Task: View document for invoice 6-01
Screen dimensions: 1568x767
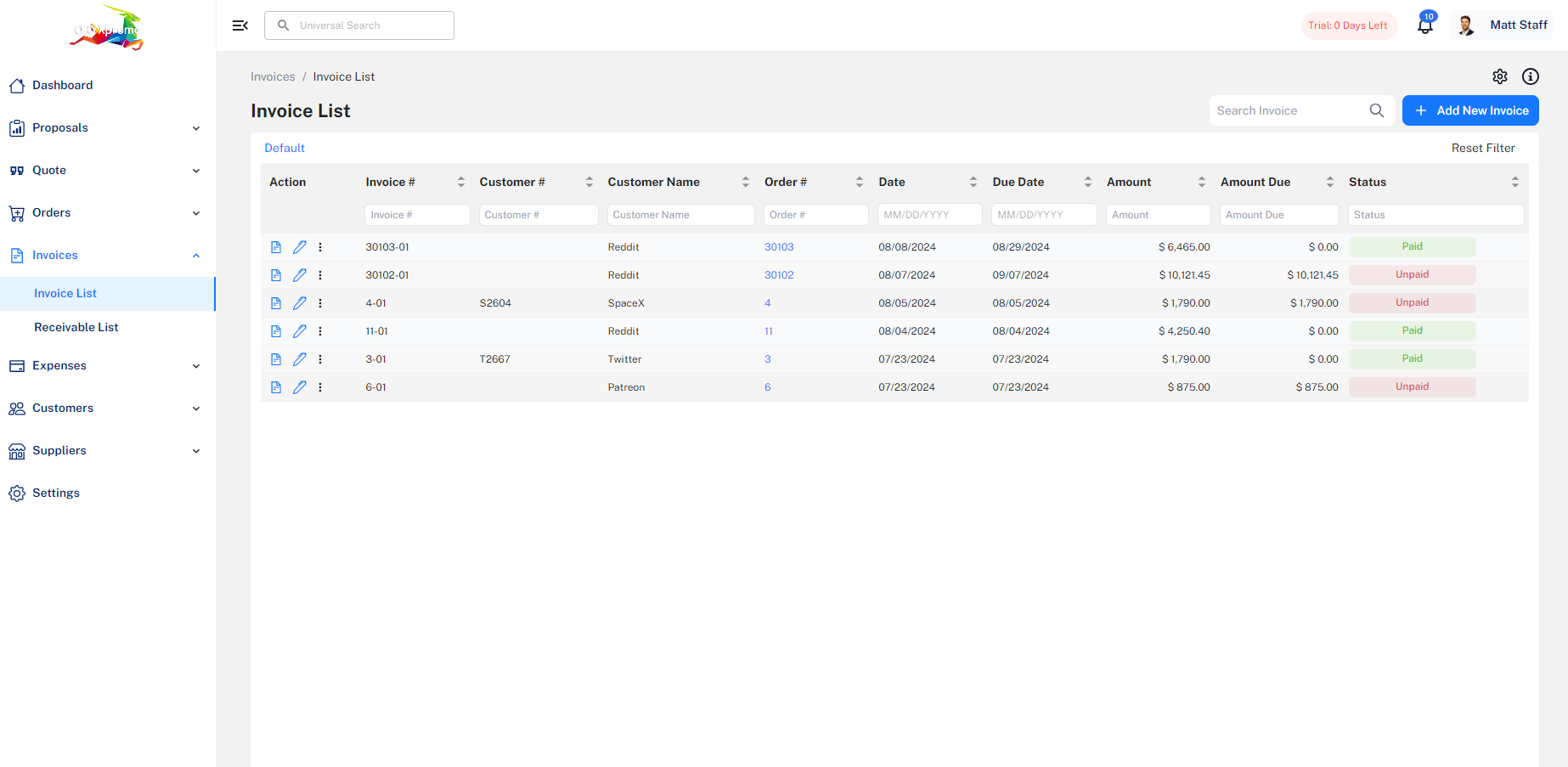Action: [276, 387]
